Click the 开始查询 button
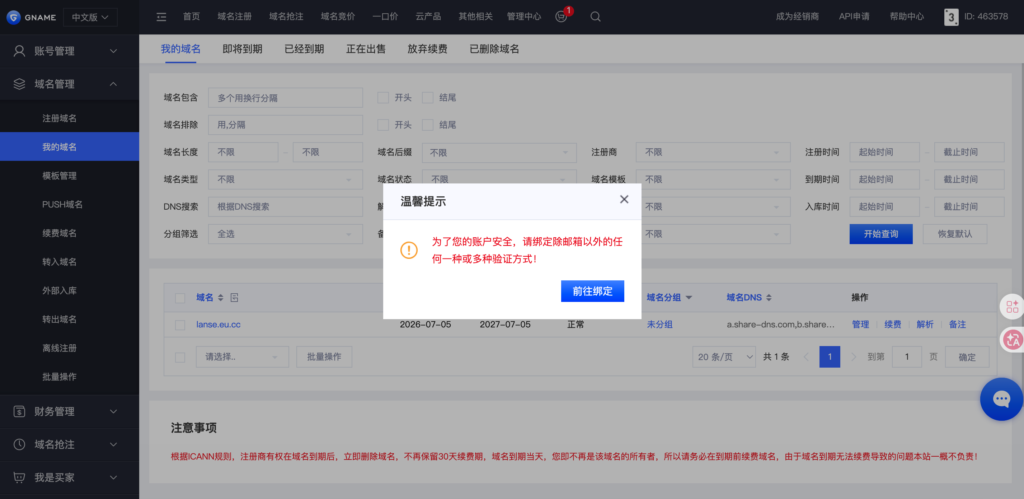The image size is (1024, 499). coord(881,234)
